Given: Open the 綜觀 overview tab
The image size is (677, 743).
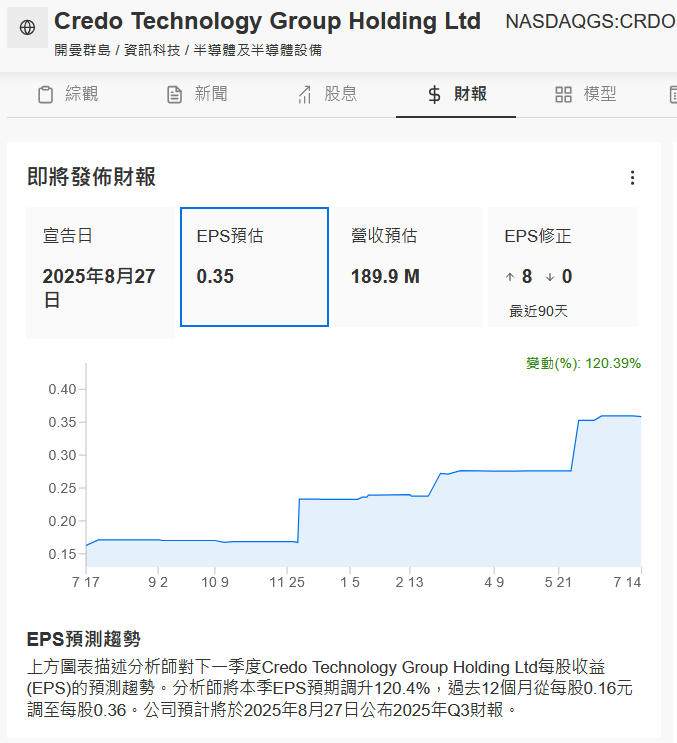Looking at the screenshot, I should pyautogui.click(x=68, y=94).
